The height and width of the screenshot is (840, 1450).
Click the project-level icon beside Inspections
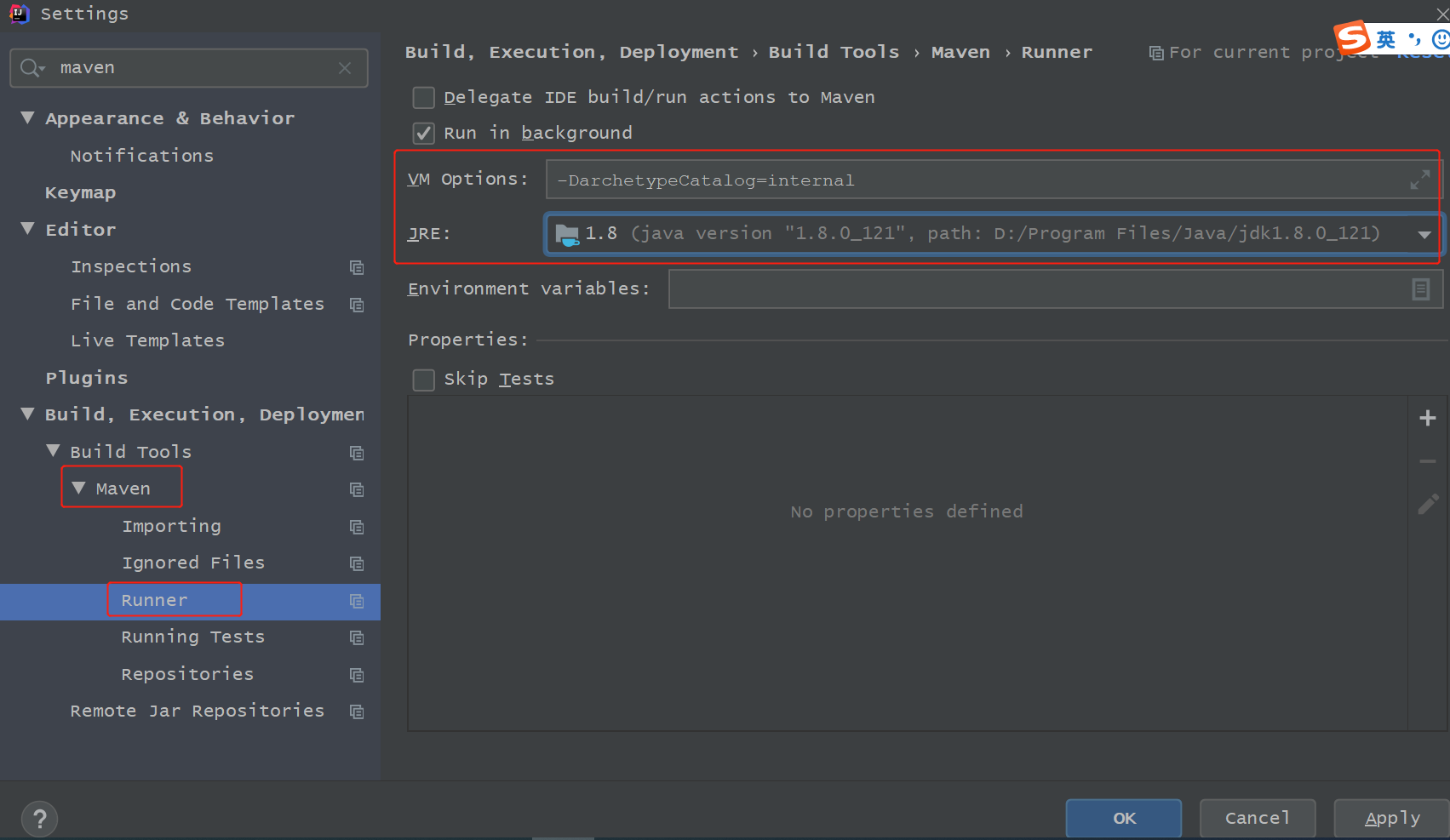pyautogui.click(x=357, y=267)
